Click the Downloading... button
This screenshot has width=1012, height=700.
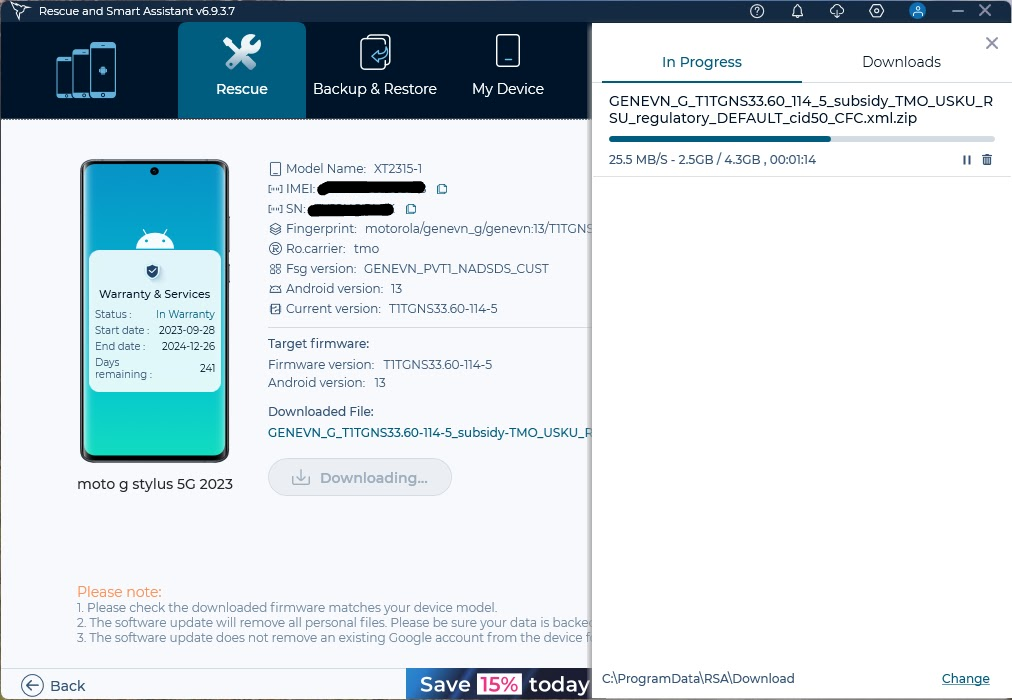pyautogui.click(x=359, y=477)
